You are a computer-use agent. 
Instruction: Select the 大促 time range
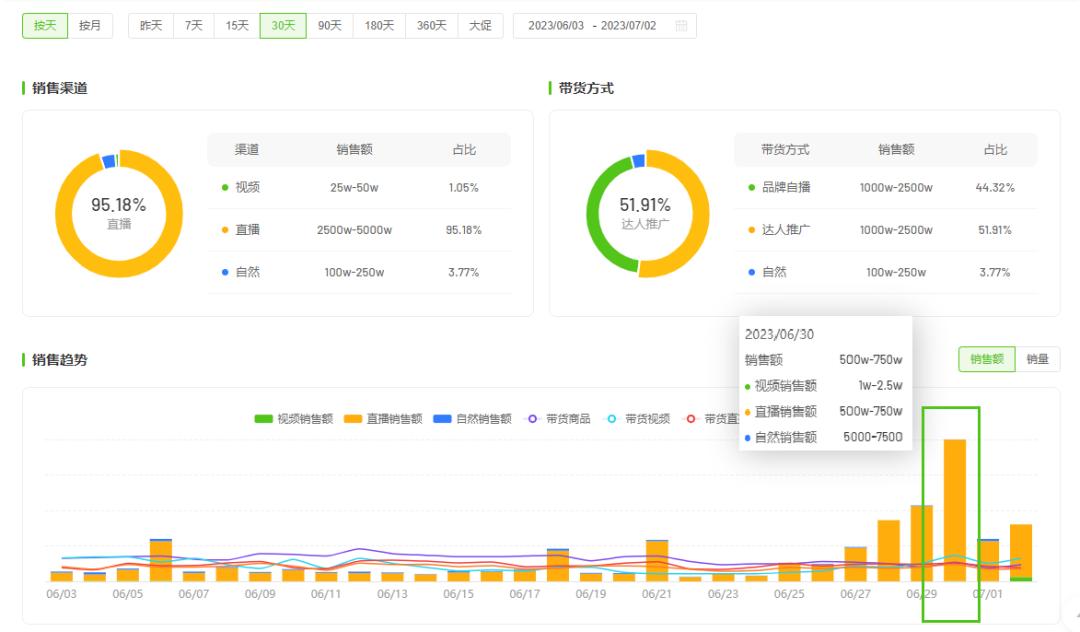point(481,26)
